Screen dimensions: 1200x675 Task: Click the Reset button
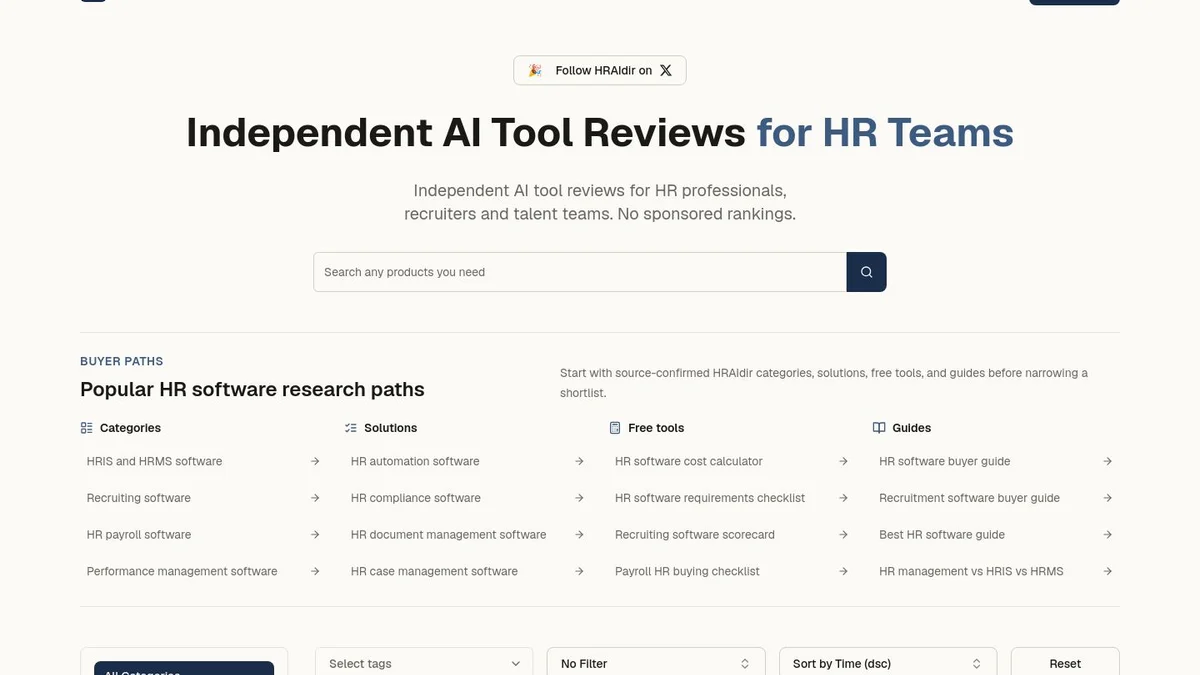pyautogui.click(x=1065, y=663)
